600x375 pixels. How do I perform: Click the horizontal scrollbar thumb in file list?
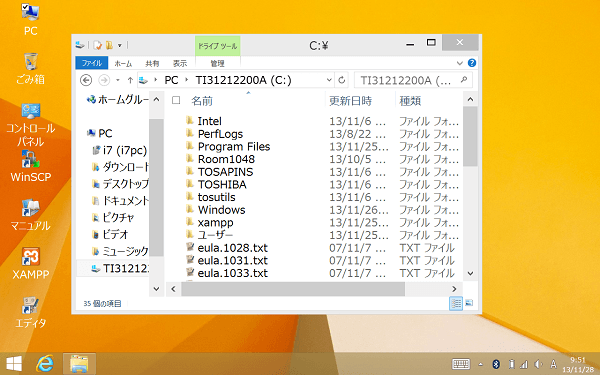(x=293, y=289)
